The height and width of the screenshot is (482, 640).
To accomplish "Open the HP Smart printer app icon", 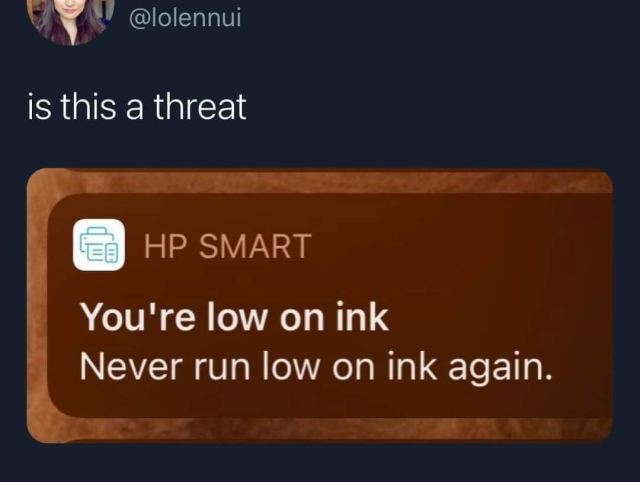I will (99, 245).
